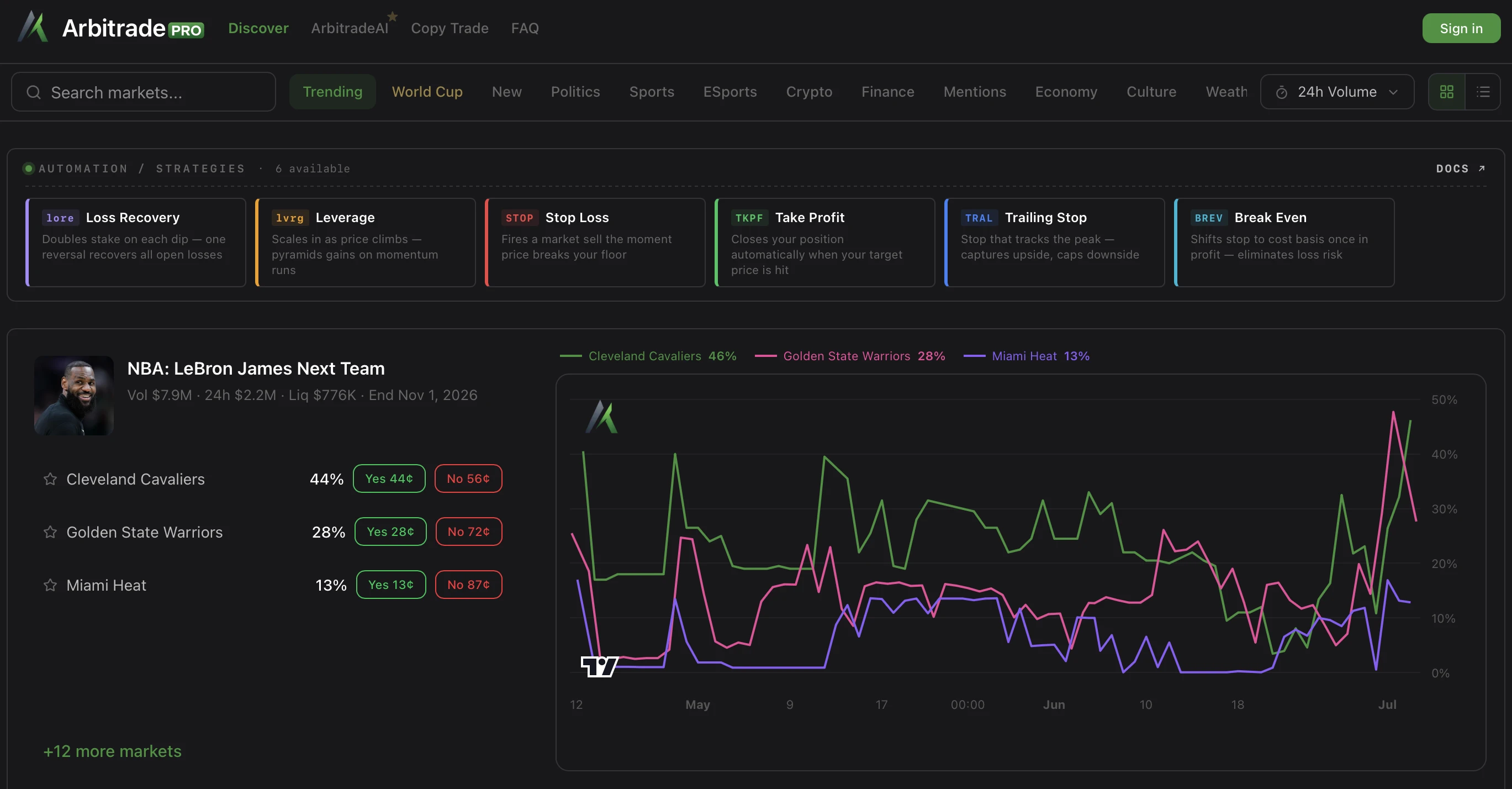The width and height of the screenshot is (1512, 789).
Task: Select the Sports category tab
Action: (x=652, y=92)
